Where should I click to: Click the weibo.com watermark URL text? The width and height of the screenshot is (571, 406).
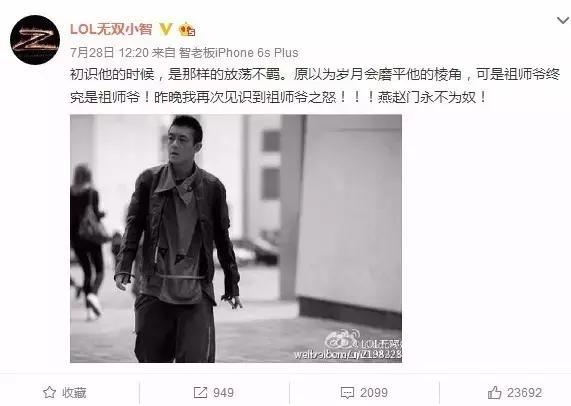pos(348,354)
